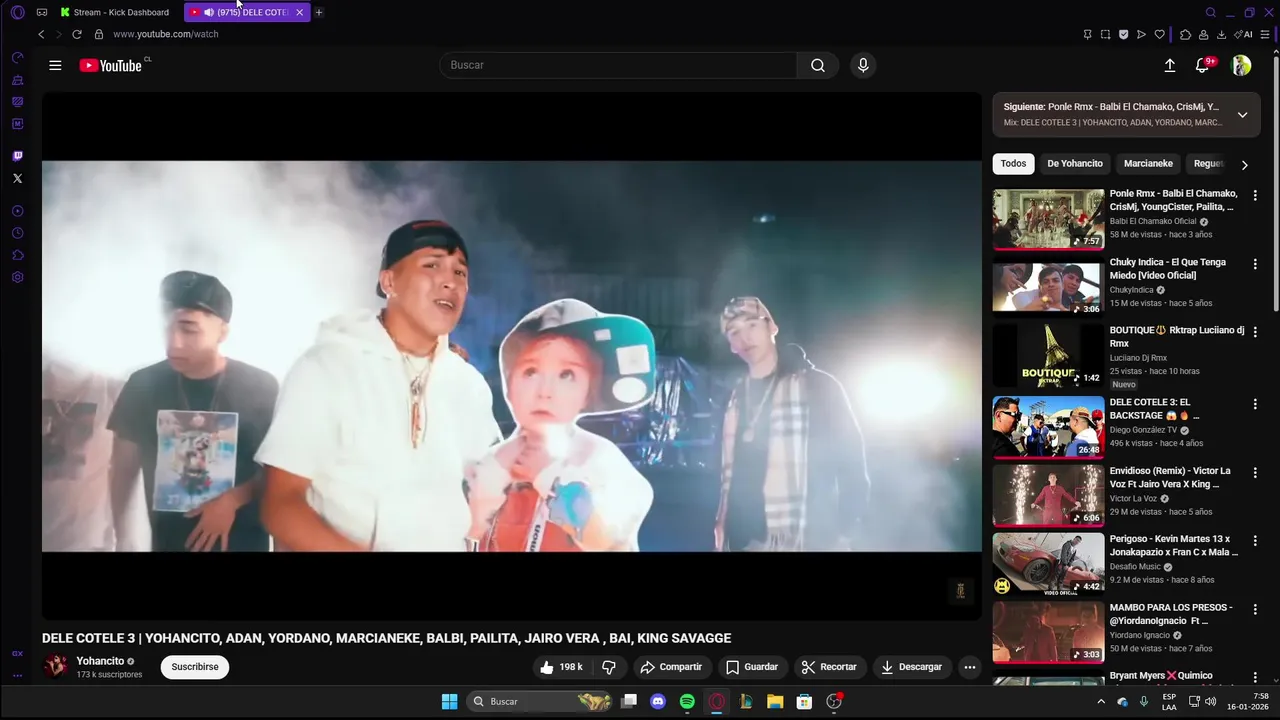Show more filter chips with right arrow
Screen dimensions: 1280x720
(x=1244, y=164)
